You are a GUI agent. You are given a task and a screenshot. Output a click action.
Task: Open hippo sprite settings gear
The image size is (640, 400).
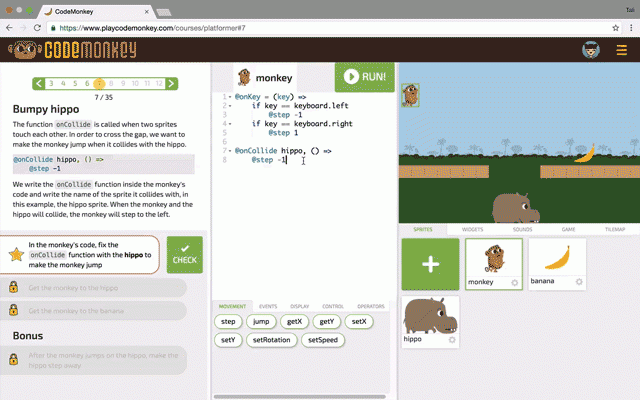pyautogui.click(x=452, y=340)
